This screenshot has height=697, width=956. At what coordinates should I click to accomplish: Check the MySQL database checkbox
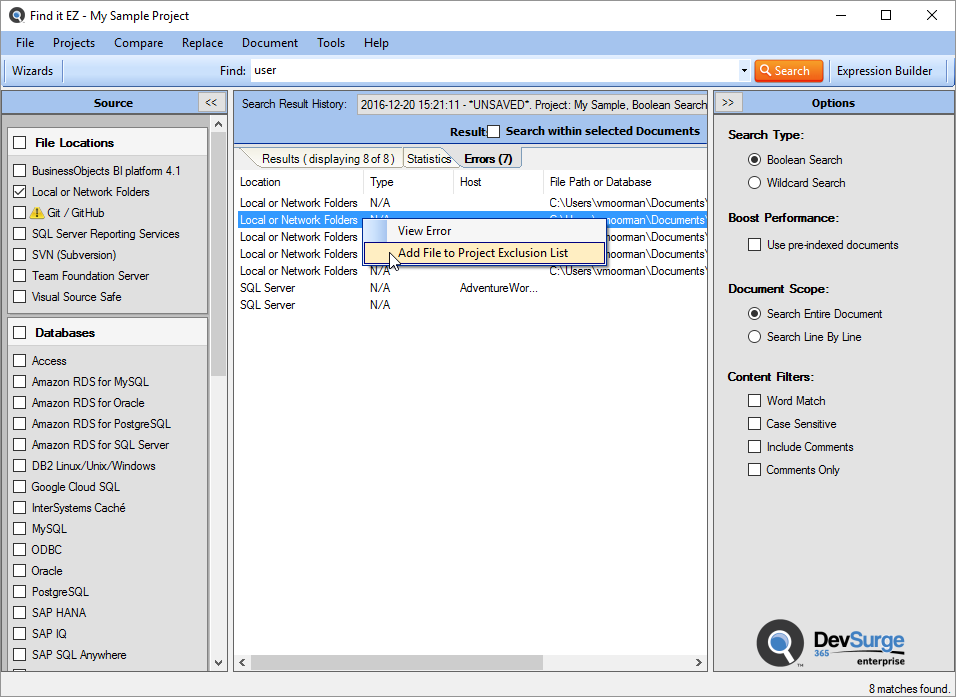[x=20, y=529]
